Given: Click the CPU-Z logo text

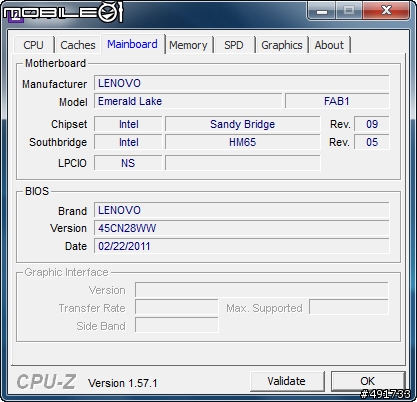Looking at the screenshot, I should tap(46, 382).
